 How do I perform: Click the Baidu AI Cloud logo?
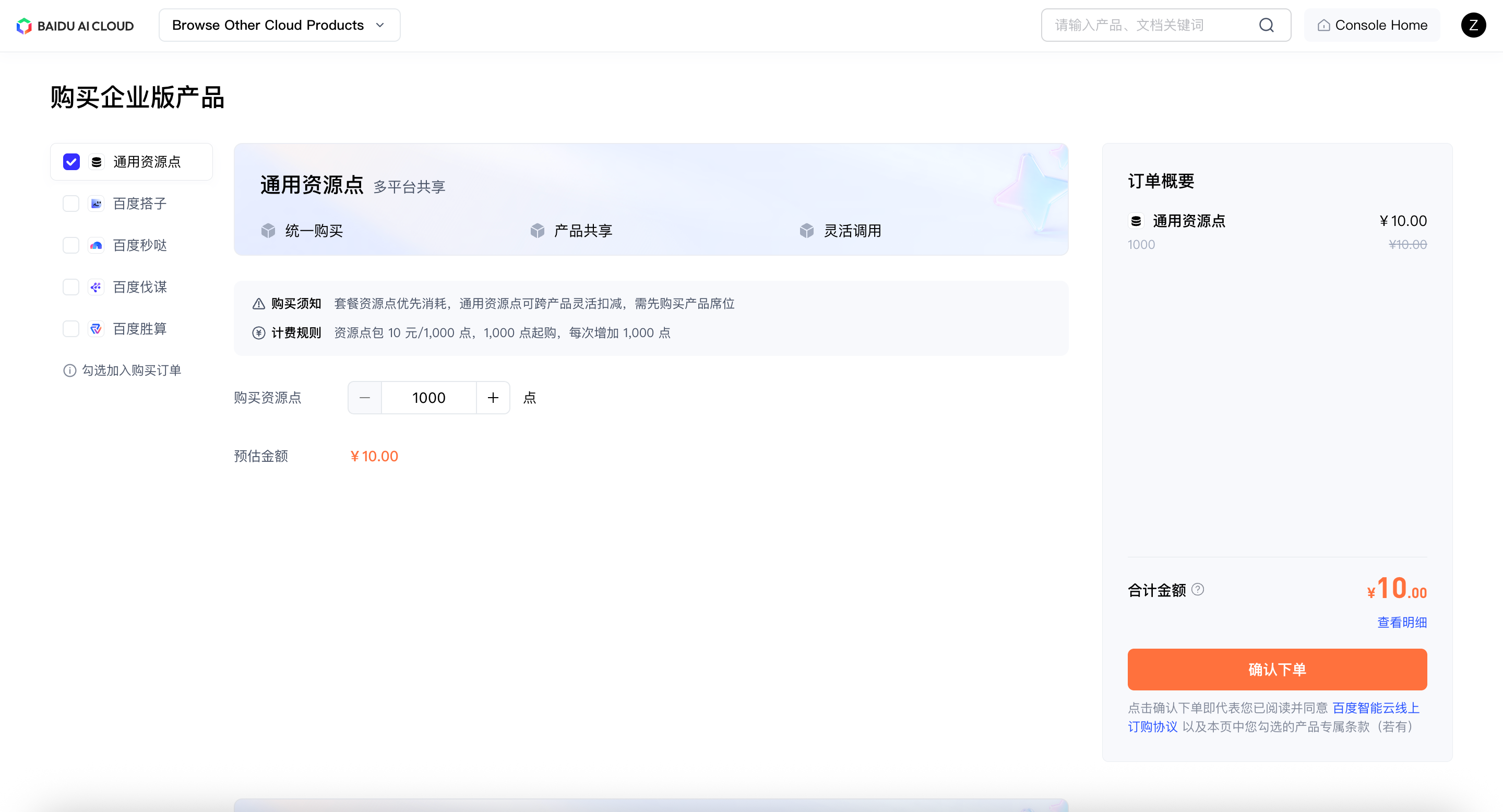coord(75,25)
